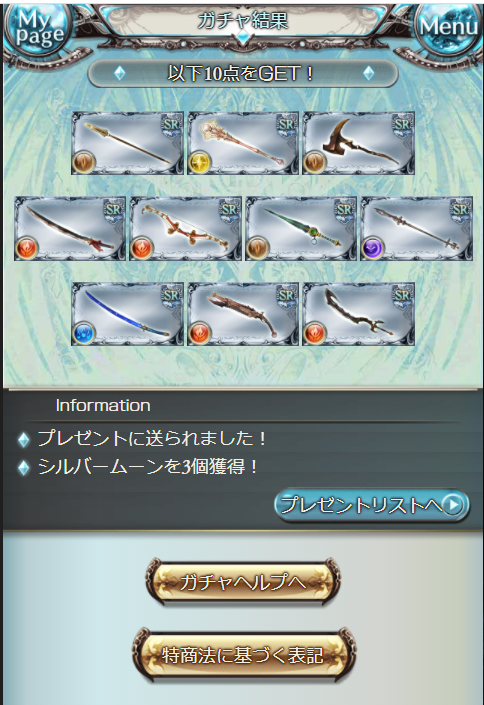Viewport: 484px width, 705px height.
Task: Open the Menu orb button
Action: click(x=447, y=29)
